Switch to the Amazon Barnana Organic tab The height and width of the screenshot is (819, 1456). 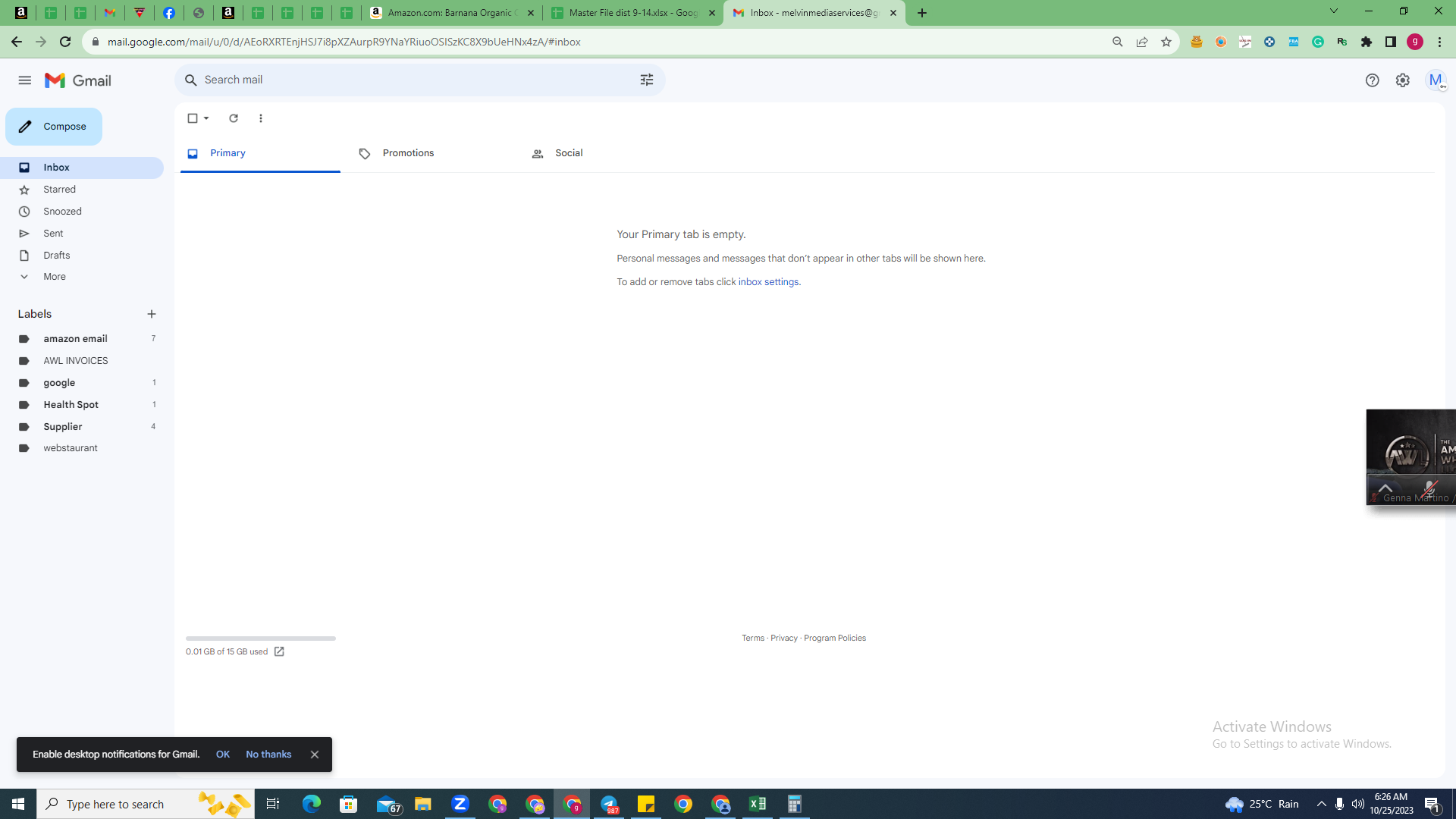coord(450,13)
